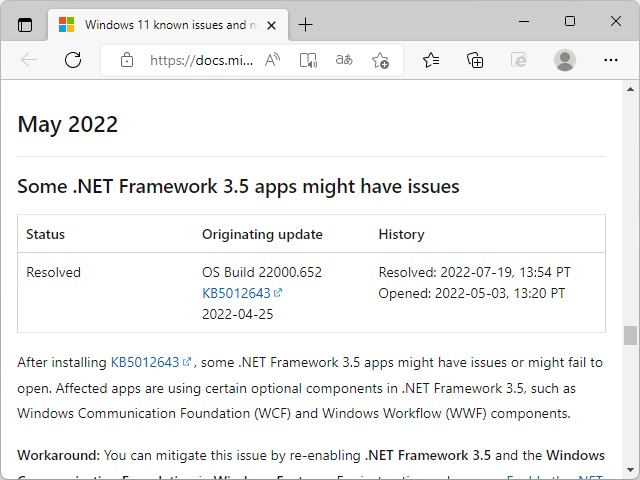
Task: Click the 'OS Build 22000.652' text
Action: pos(262,272)
